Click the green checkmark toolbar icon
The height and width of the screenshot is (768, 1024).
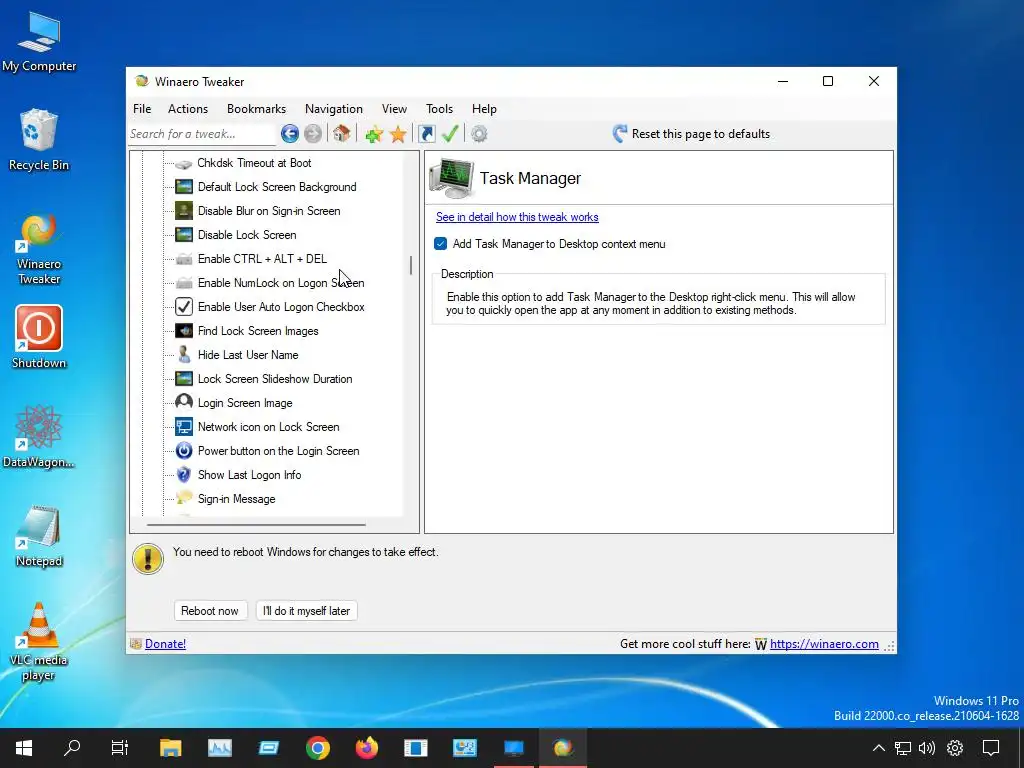pos(450,134)
